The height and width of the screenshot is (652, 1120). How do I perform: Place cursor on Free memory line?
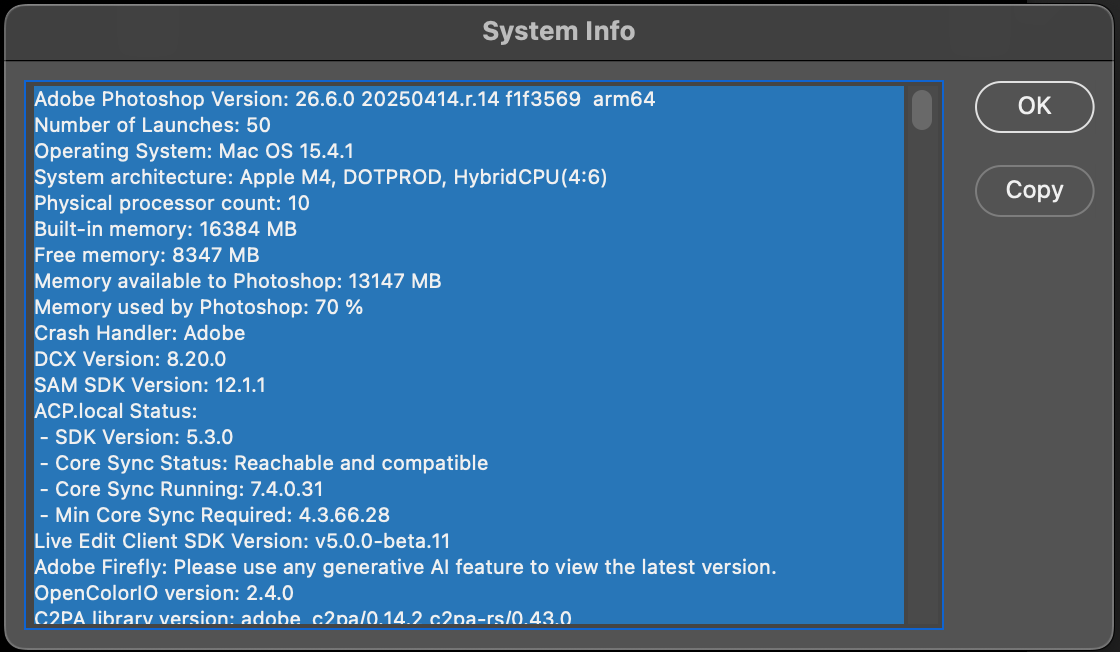pos(147,255)
